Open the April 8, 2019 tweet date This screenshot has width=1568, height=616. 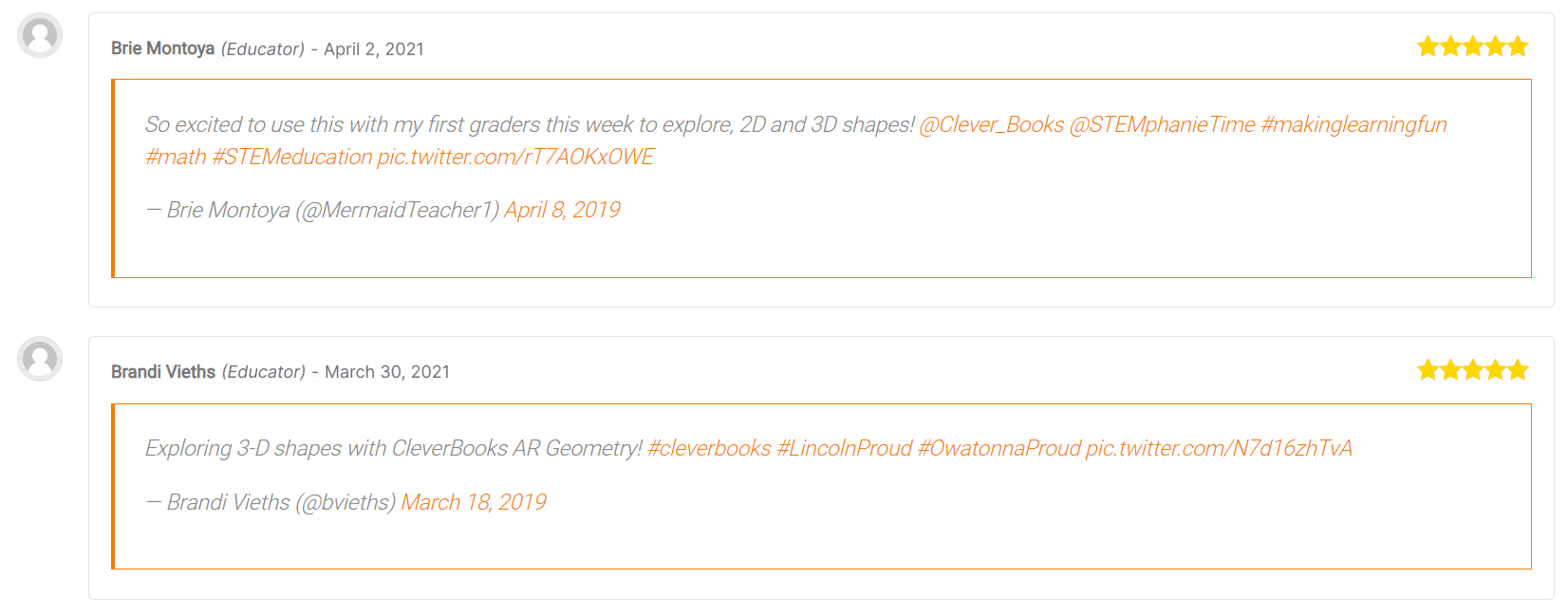pyautogui.click(x=562, y=210)
